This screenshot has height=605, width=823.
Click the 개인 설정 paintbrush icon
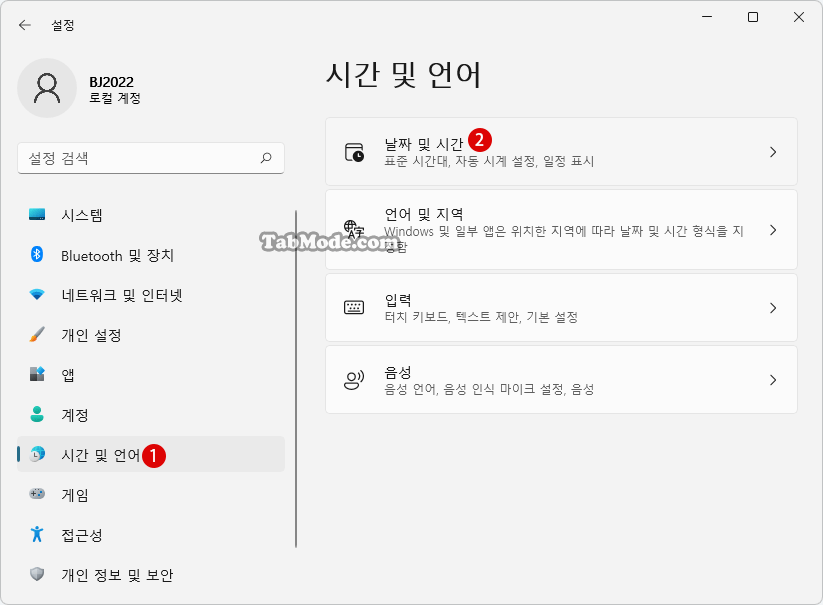pyautogui.click(x=37, y=334)
